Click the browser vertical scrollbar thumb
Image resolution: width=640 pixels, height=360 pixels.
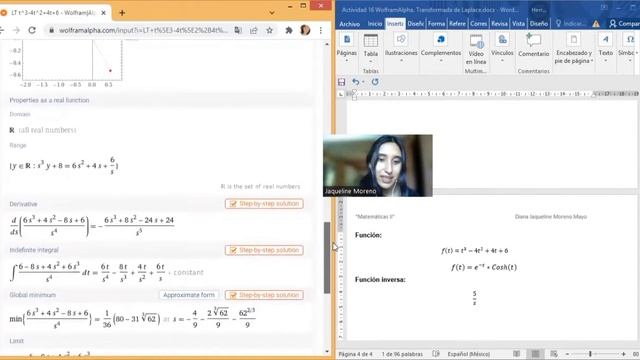(x=327, y=258)
